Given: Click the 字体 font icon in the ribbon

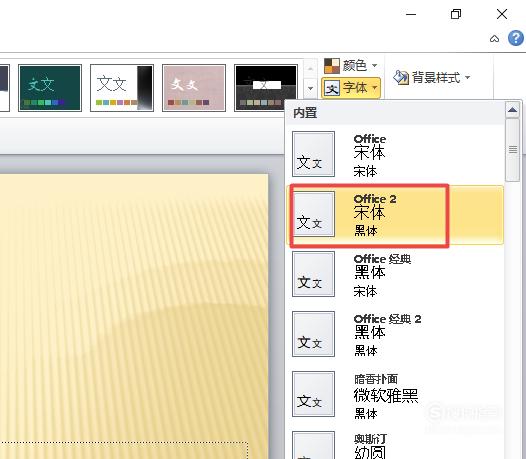Looking at the screenshot, I should pyautogui.click(x=332, y=88).
